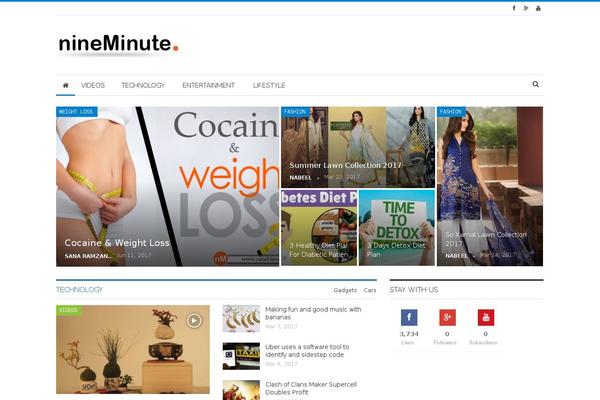The image size is (600, 400).
Task: Click the '0' Followers count
Action: coord(447,334)
